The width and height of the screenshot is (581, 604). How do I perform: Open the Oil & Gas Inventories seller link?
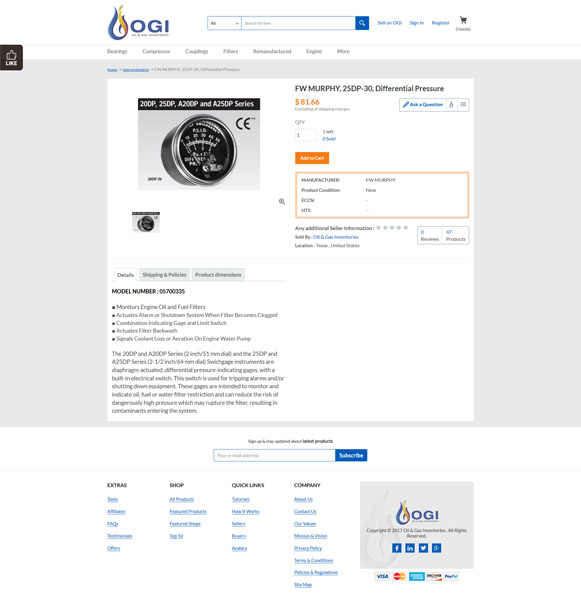pos(336,237)
